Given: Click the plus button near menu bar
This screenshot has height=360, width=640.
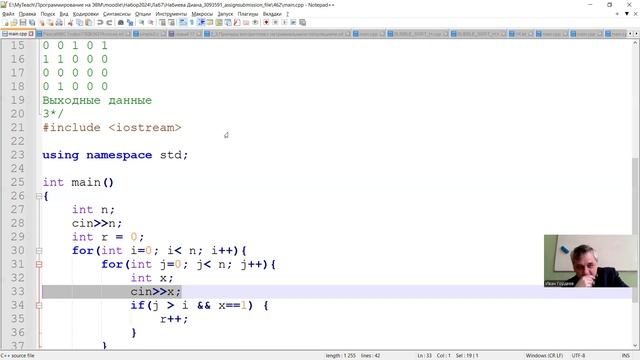Looking at the screenshot, I should click(617, 14).
